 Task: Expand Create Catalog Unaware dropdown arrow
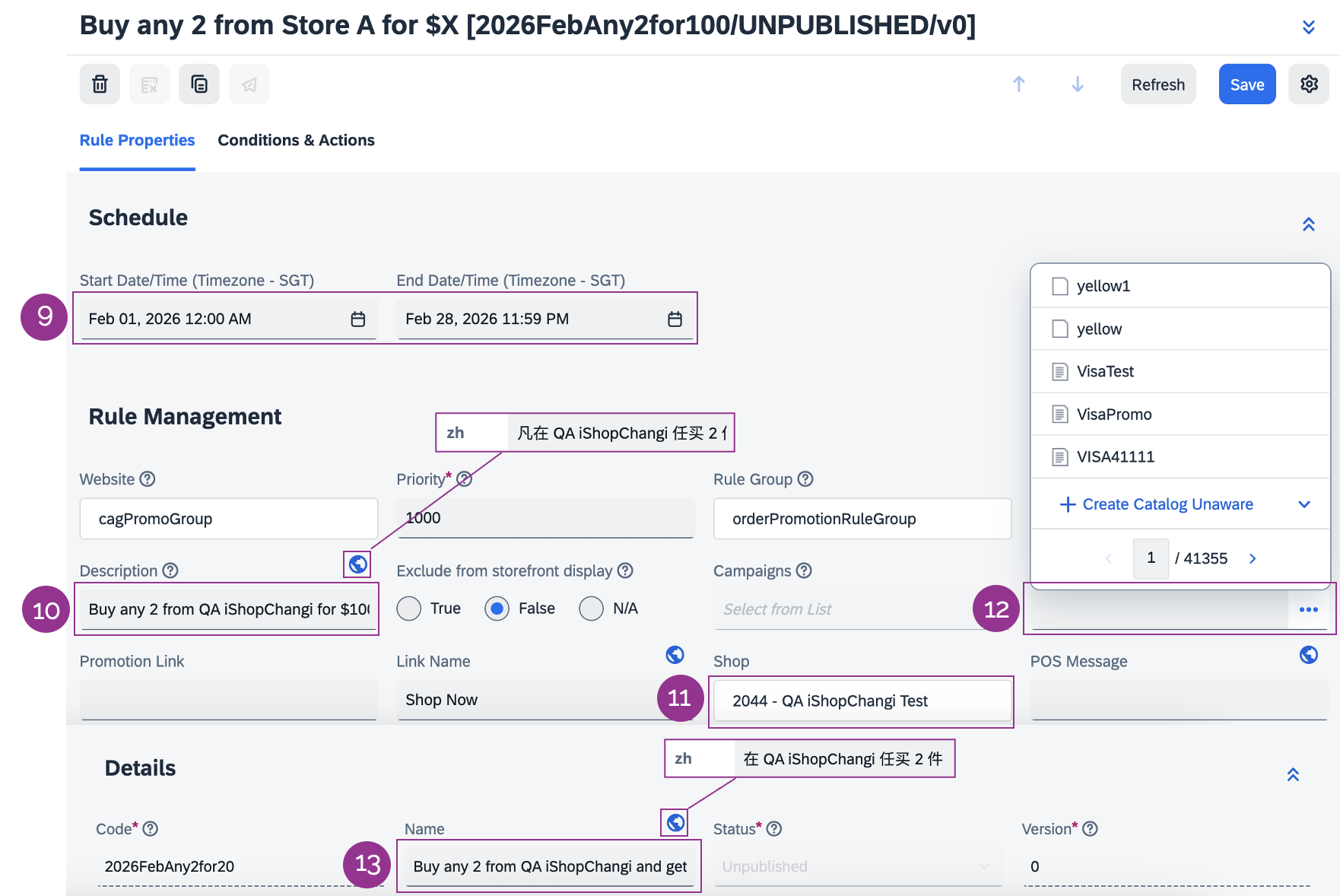pyautogui.click(x=1303, y=504)
